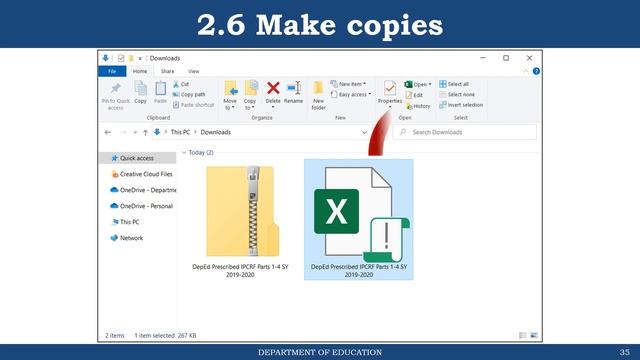Select Quick access in navigation pane
The image size is (640, 360).
(x=138, y=158)
